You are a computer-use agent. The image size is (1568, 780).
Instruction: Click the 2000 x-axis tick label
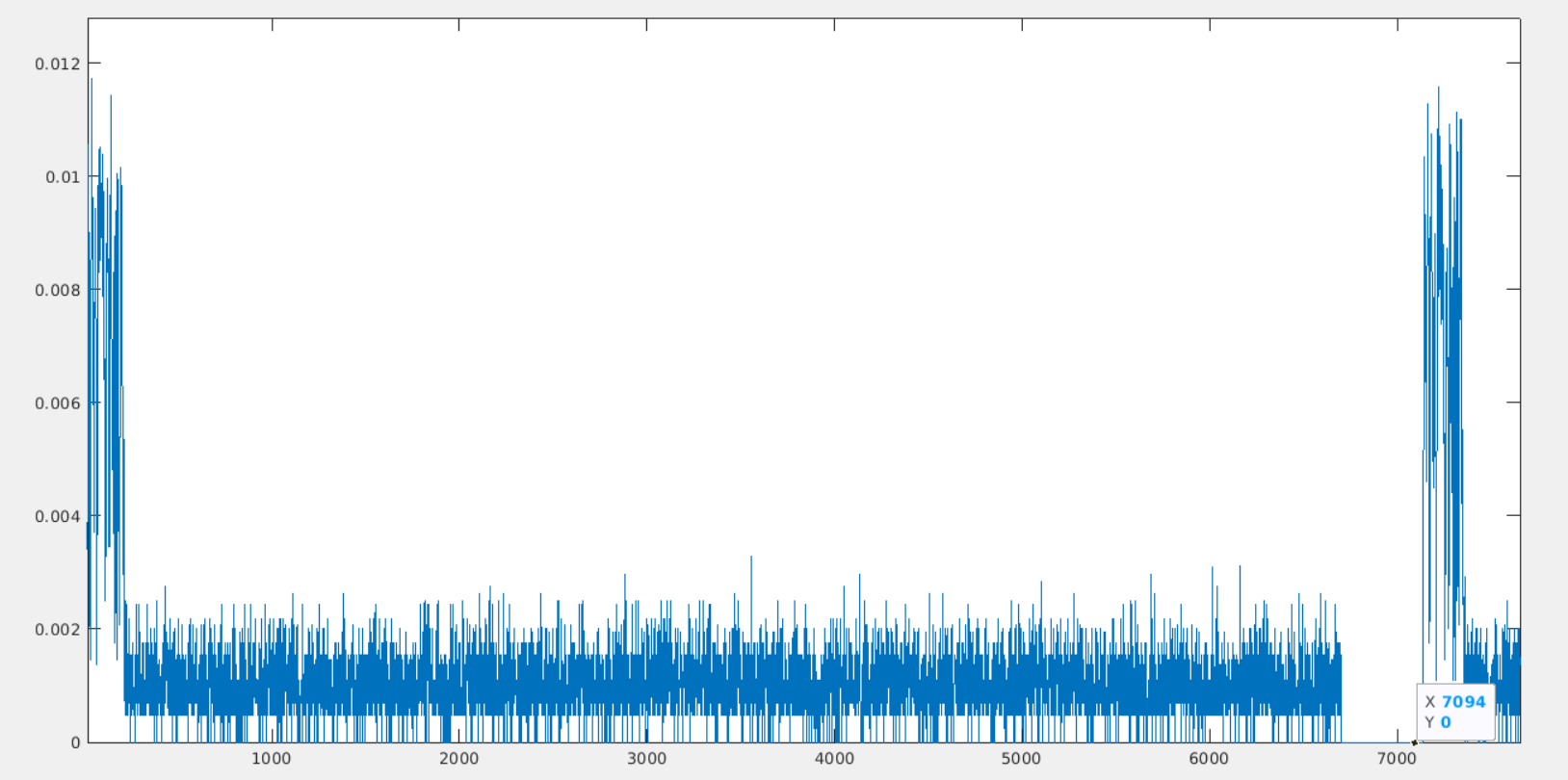pyautogui.click(x=459, y=759)
